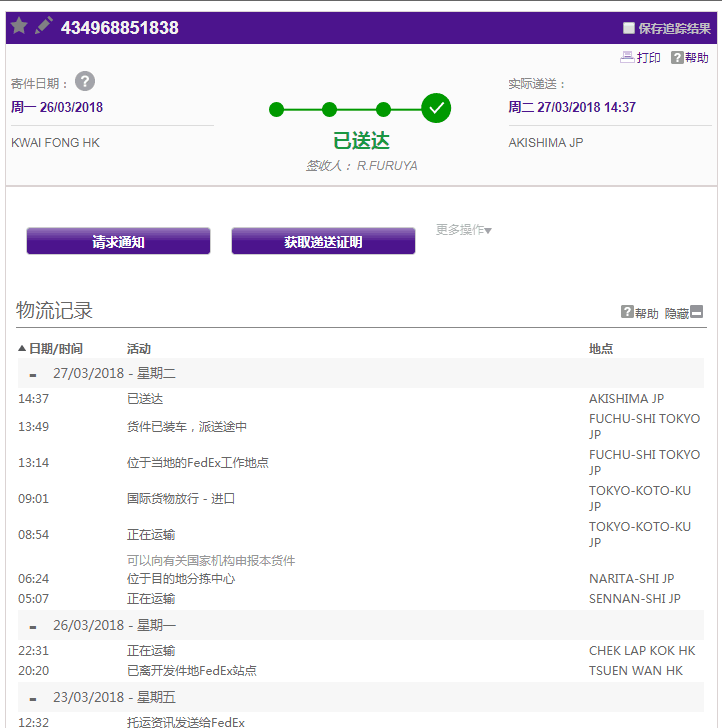722x728 pixels.
Task: Click the 14:37 已送达 activity row
Action: (361, 399)
